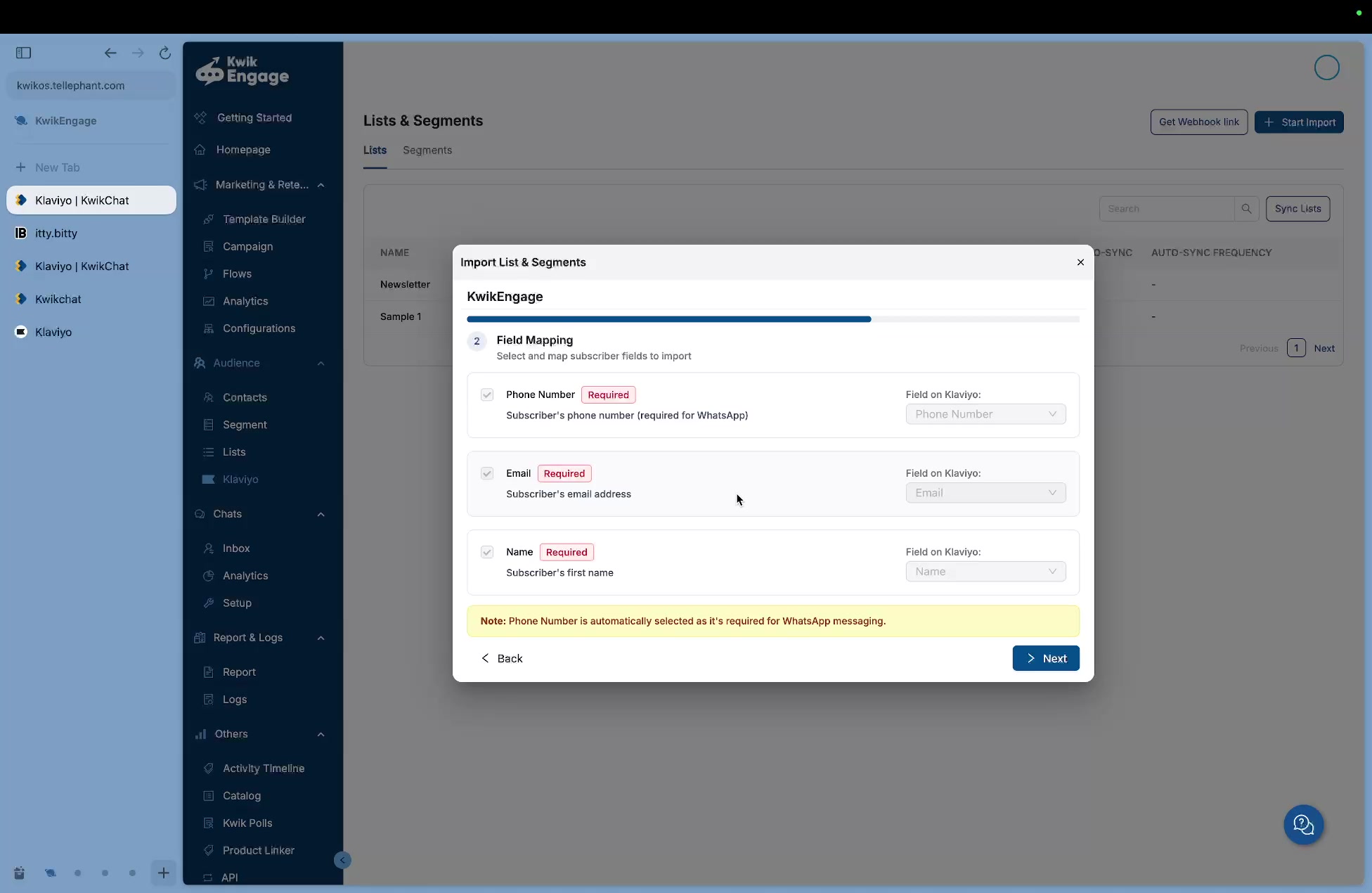Open Segment in the sidebar
This screenshot has height=893, width=1372.
[245, 425]
